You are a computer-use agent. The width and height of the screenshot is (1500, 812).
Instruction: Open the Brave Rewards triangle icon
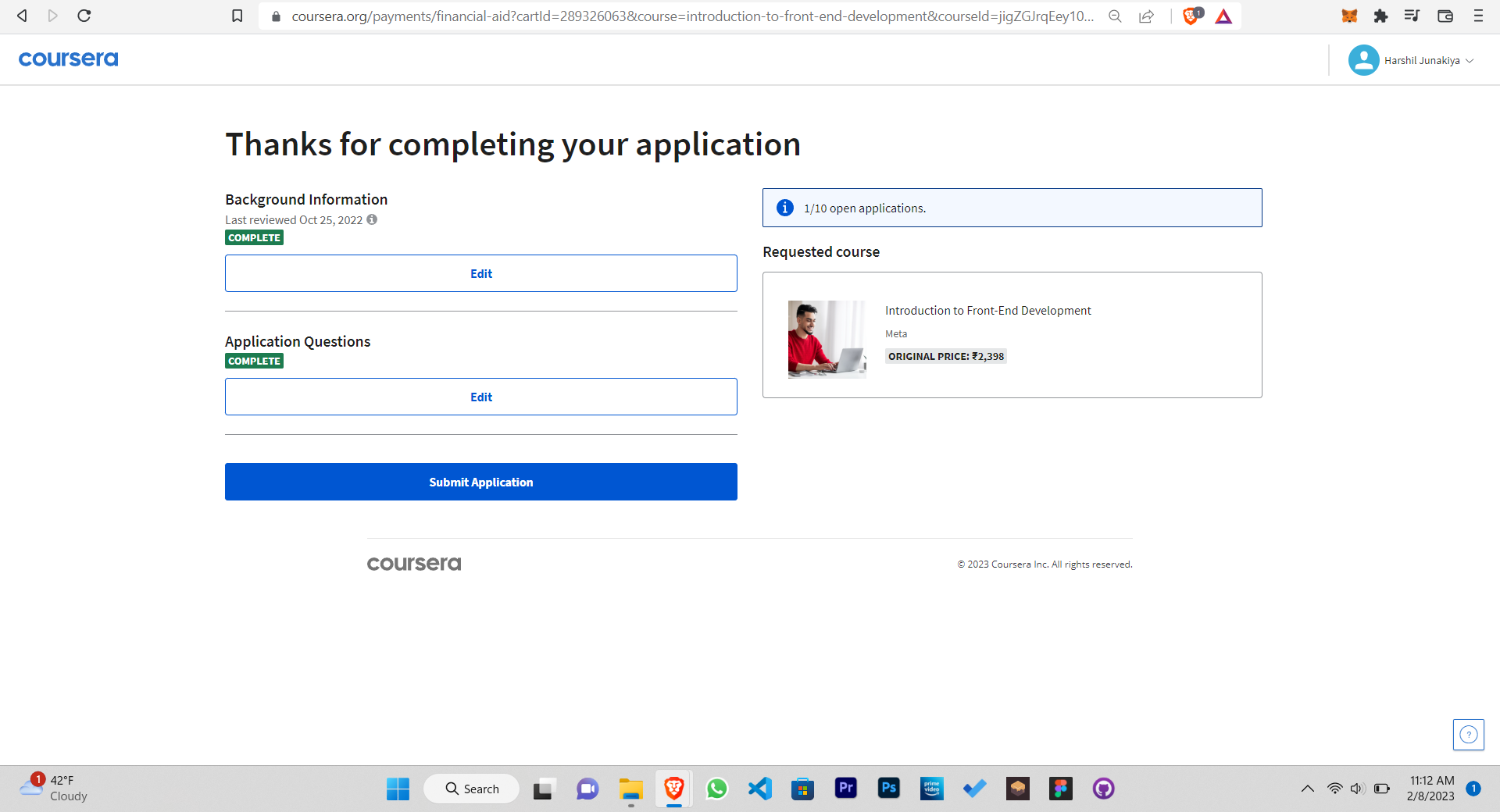1223,16
